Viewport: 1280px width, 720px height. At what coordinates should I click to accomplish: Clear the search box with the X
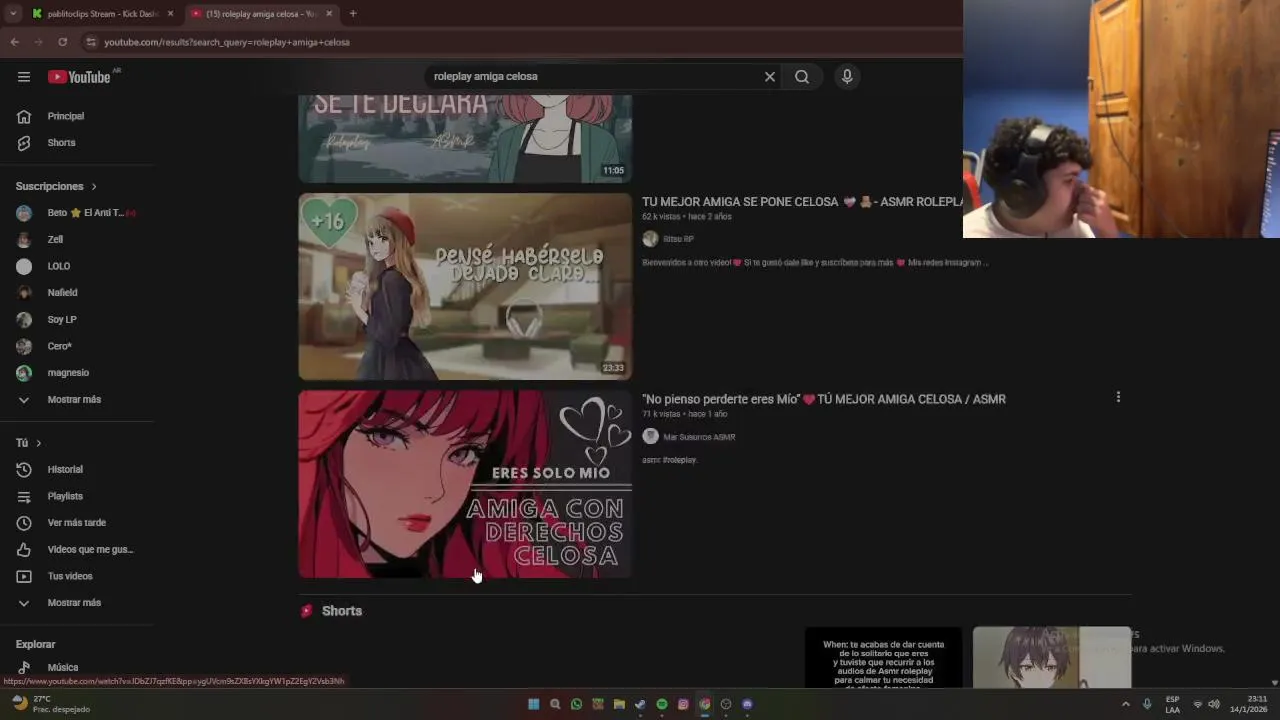(770, 77)
